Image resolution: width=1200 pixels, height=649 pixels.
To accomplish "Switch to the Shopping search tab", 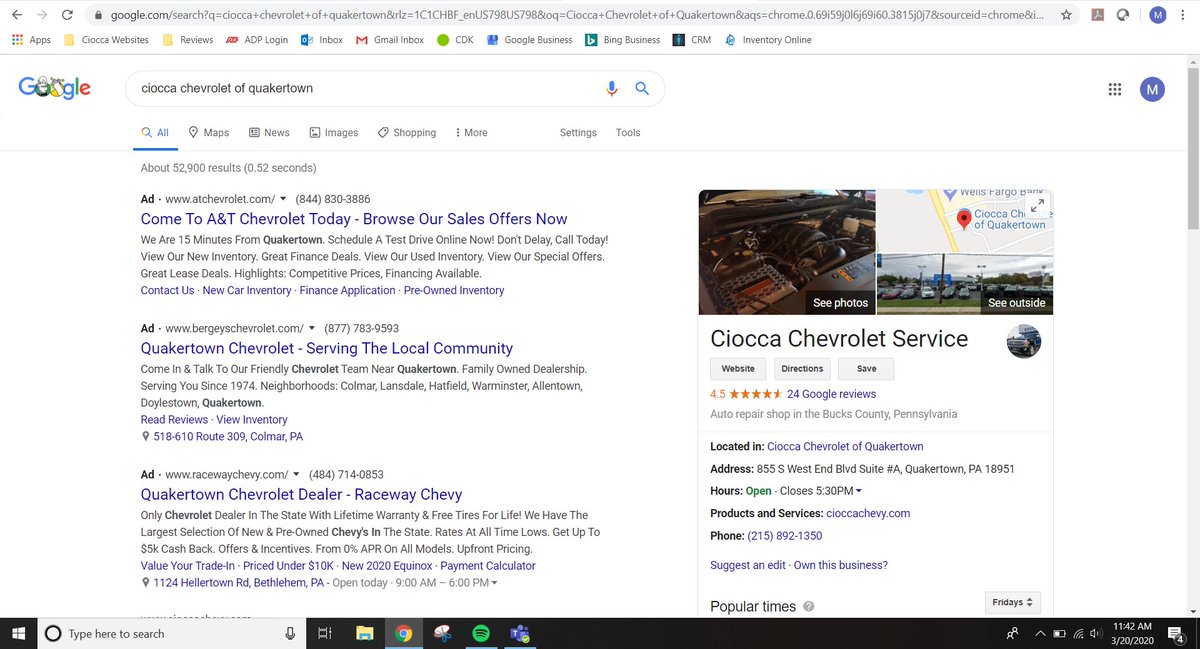I will [x=407, y=132].
